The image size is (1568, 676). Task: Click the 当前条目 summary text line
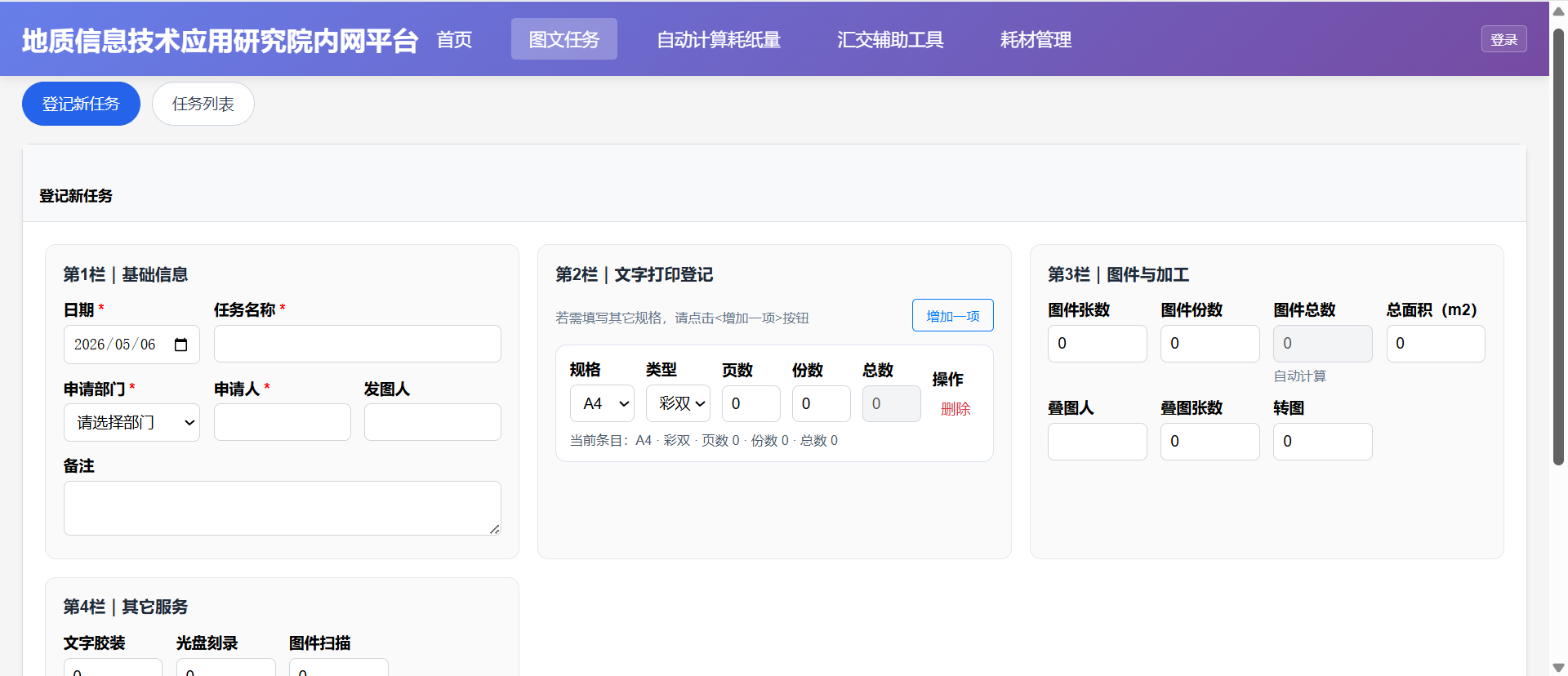pos(704,441)
